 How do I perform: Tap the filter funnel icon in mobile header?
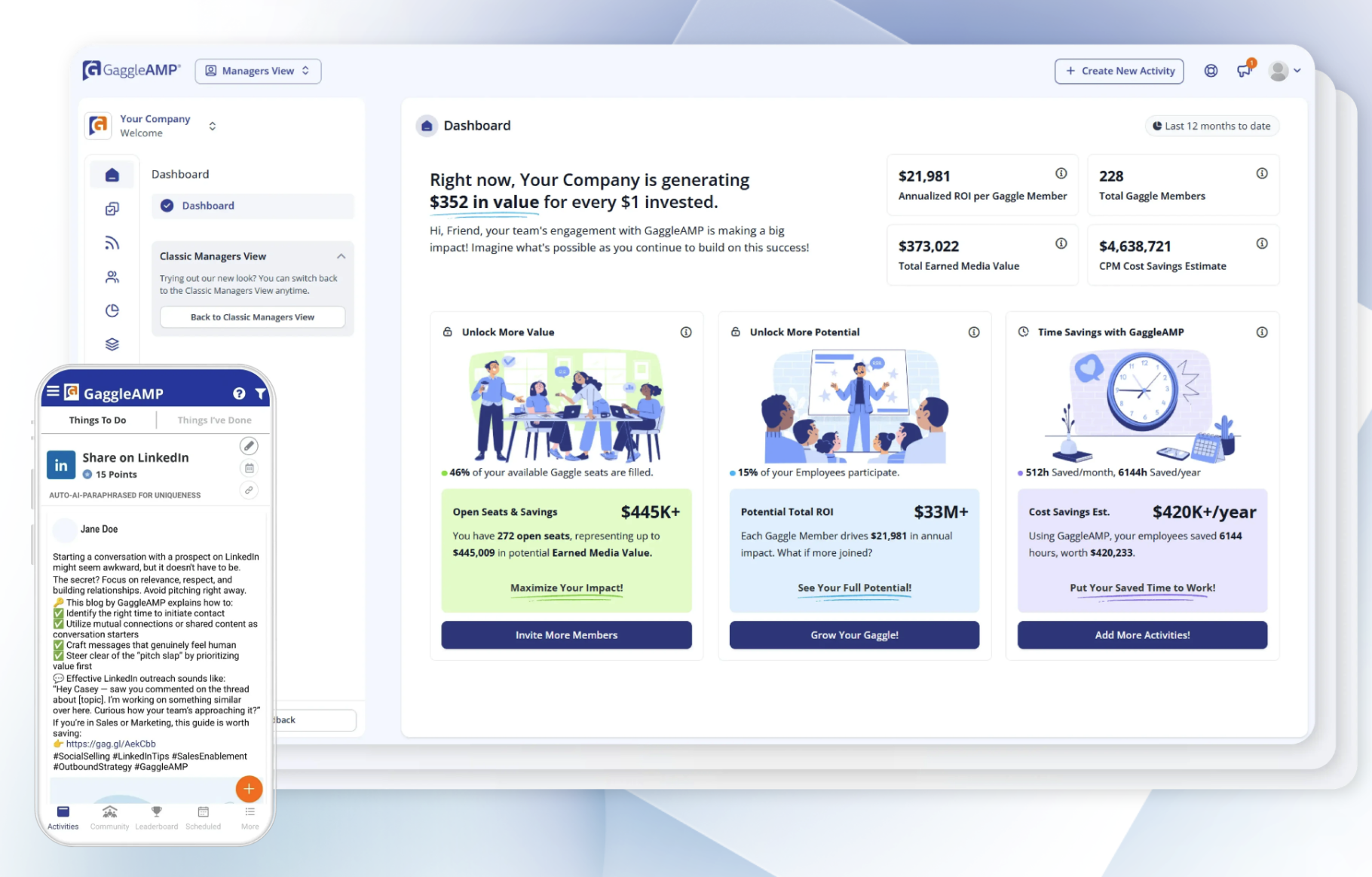click(x=261, y=393)
